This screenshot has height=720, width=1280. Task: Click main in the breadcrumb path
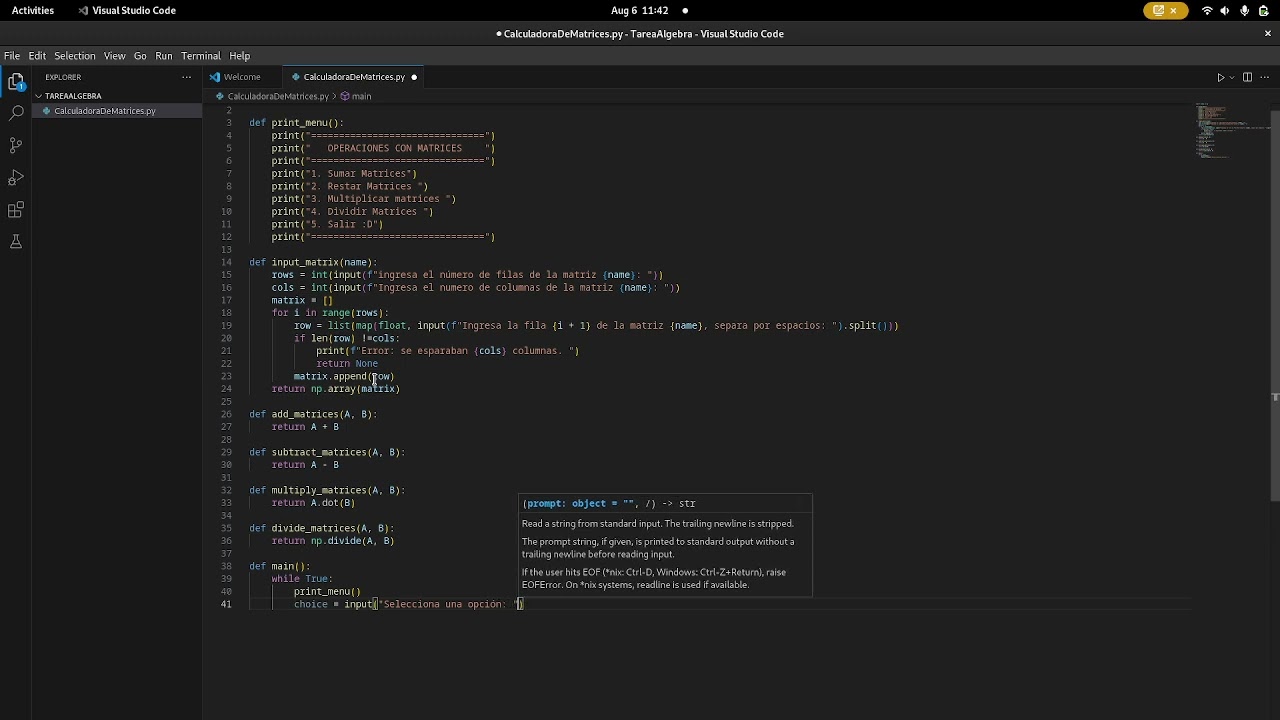361,96
